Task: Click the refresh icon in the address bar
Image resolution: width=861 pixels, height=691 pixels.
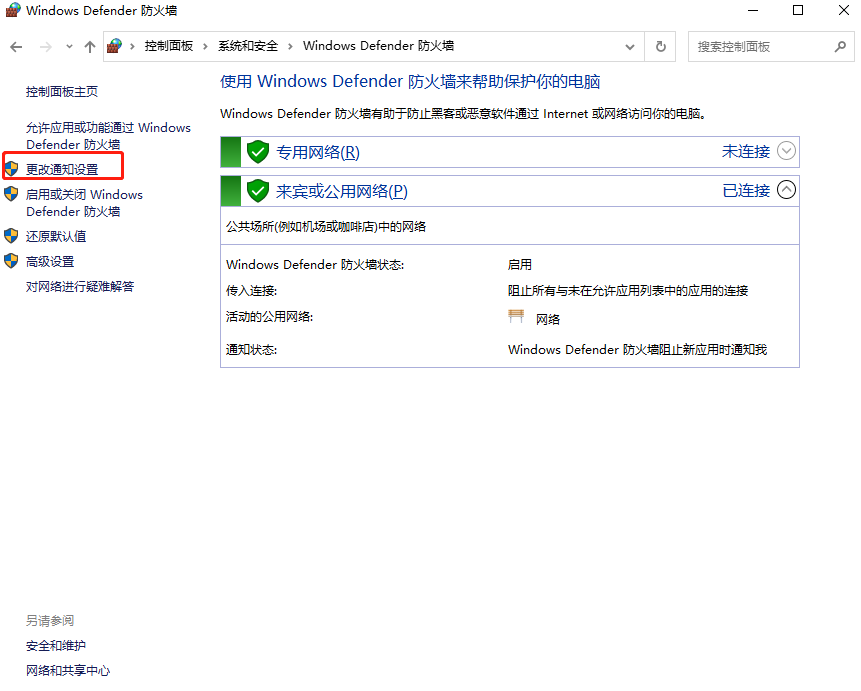Action: [x=659, y=46]
